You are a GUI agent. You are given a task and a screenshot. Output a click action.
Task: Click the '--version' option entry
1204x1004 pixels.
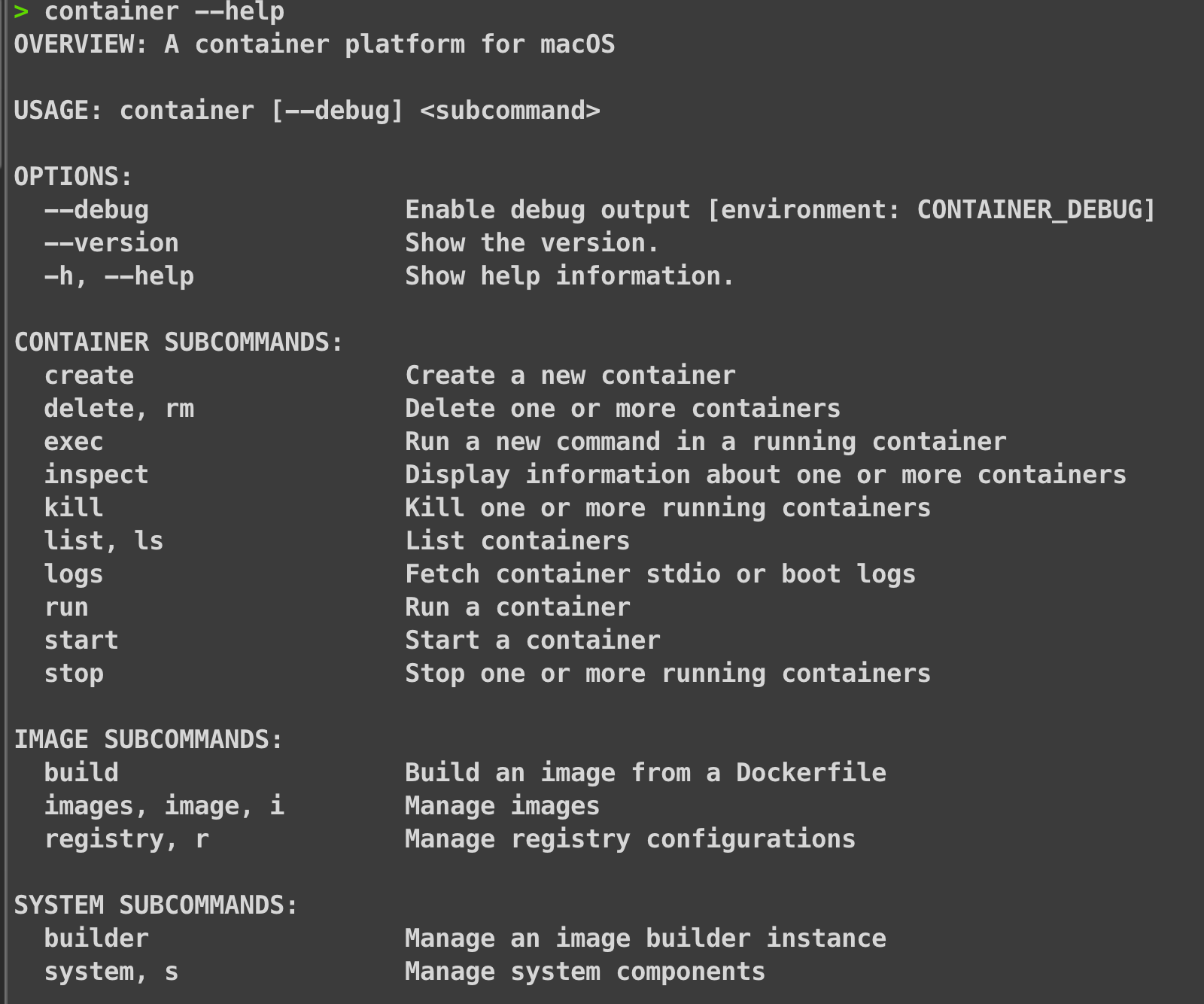pyautogui.click(x=111, y=243)
